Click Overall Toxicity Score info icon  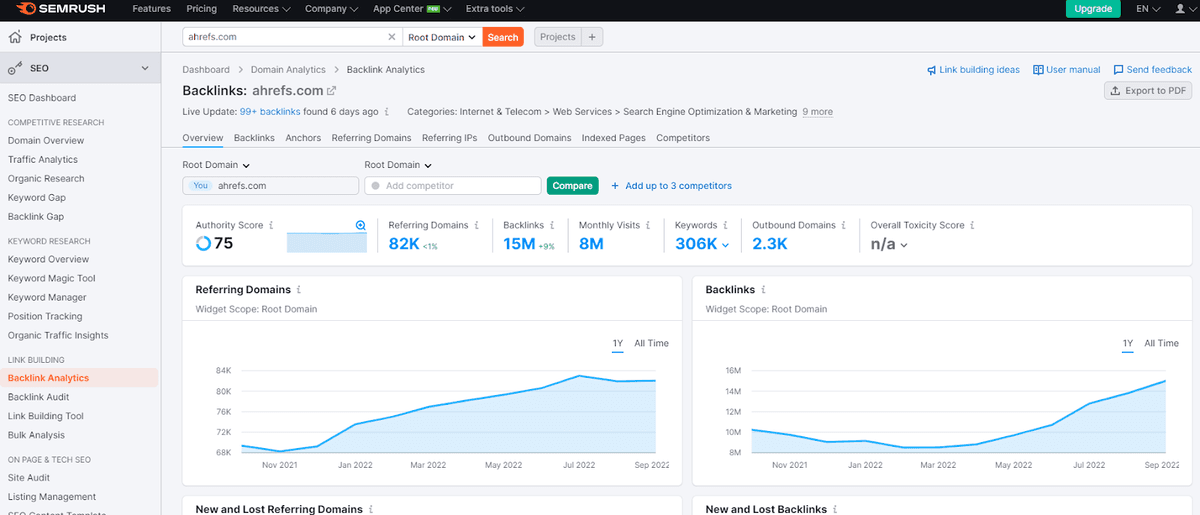[972, 225]
